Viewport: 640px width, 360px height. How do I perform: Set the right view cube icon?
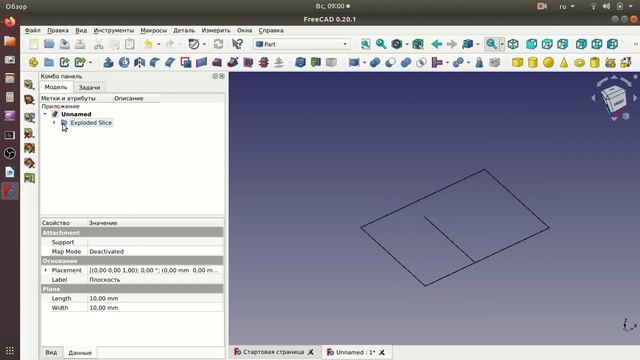click(x=562, y=44)
